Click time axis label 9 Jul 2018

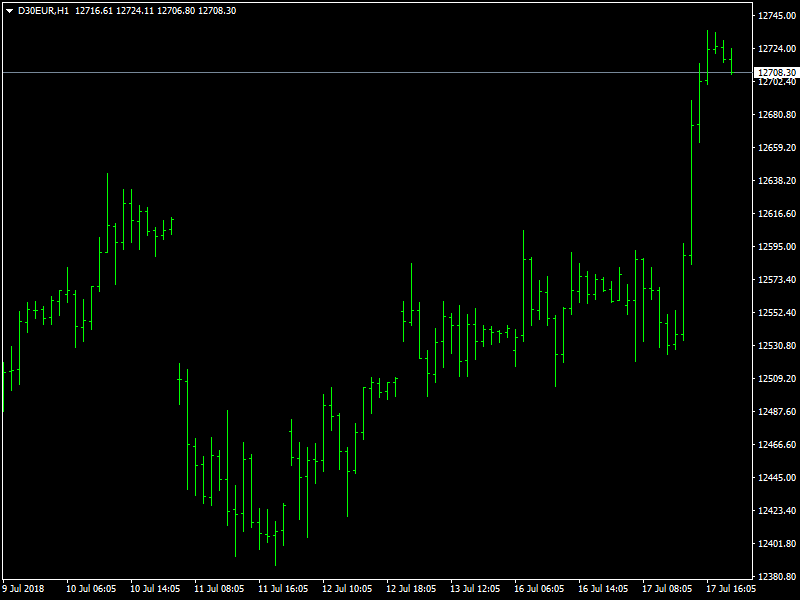[23, 589]
